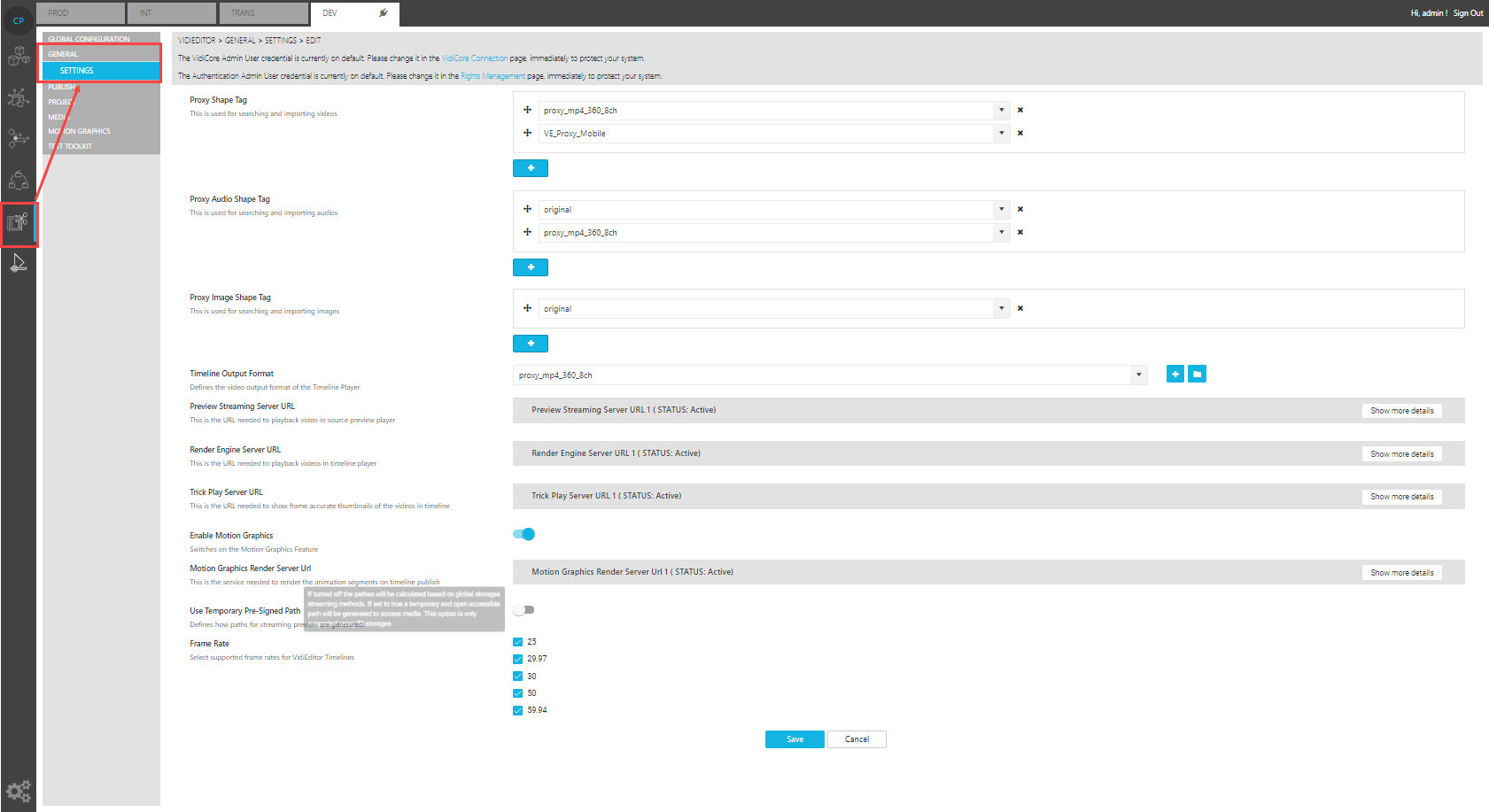Add a new Proxy Audio Shape Tag row
Viewport: 1489px width, 812px height.
point(530,267)
